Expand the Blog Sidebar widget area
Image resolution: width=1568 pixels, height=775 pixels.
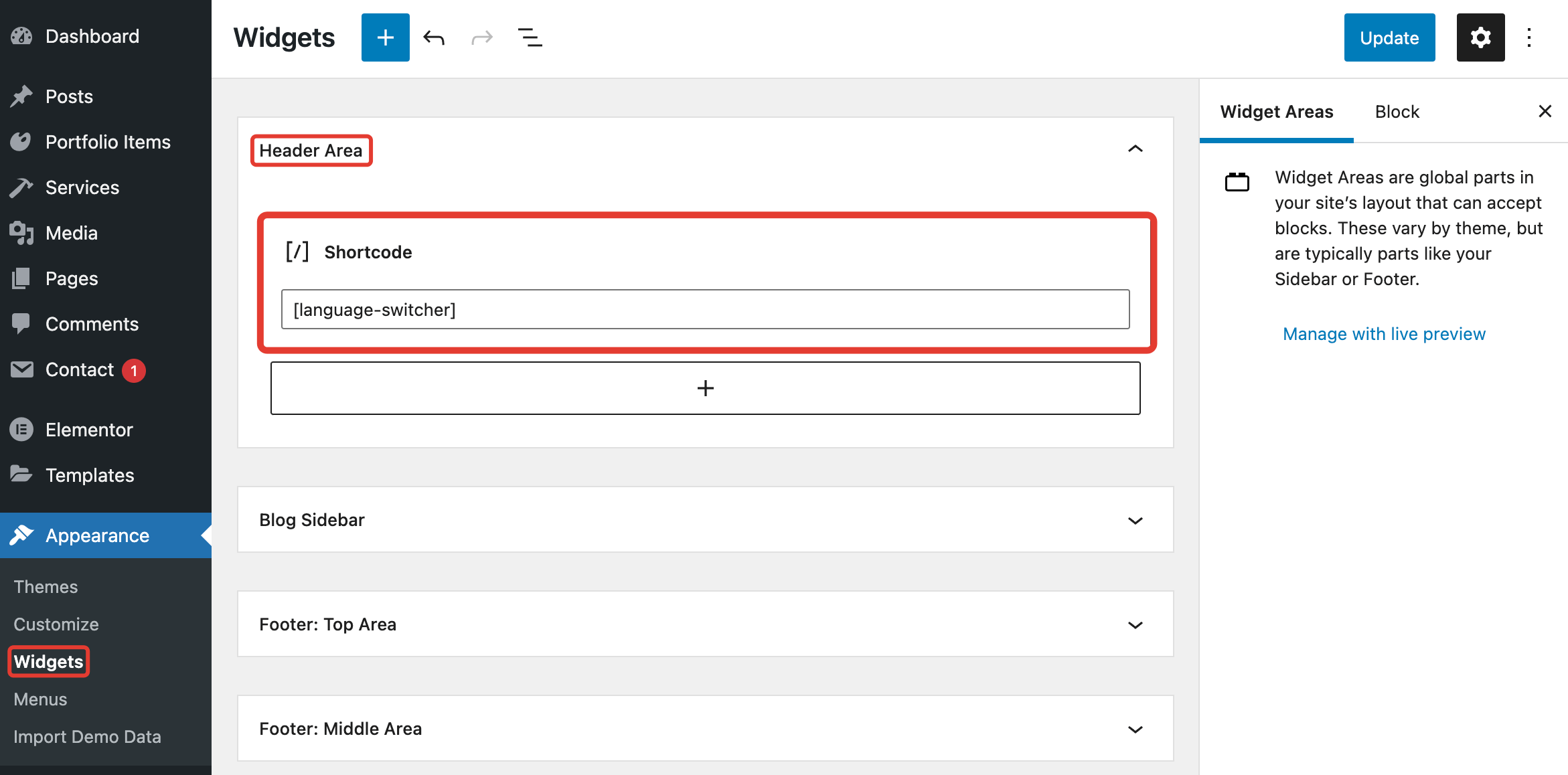point(1135,520)
